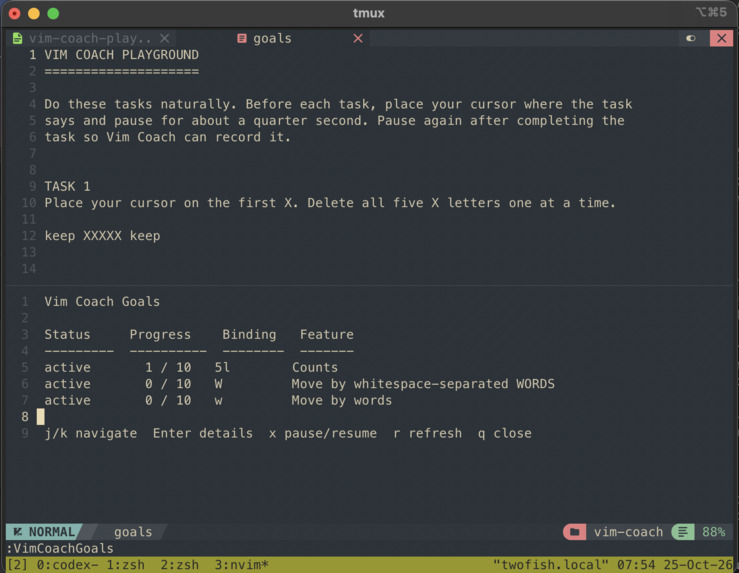
Task: Click the tmux window title text
Action: [369, 13]
